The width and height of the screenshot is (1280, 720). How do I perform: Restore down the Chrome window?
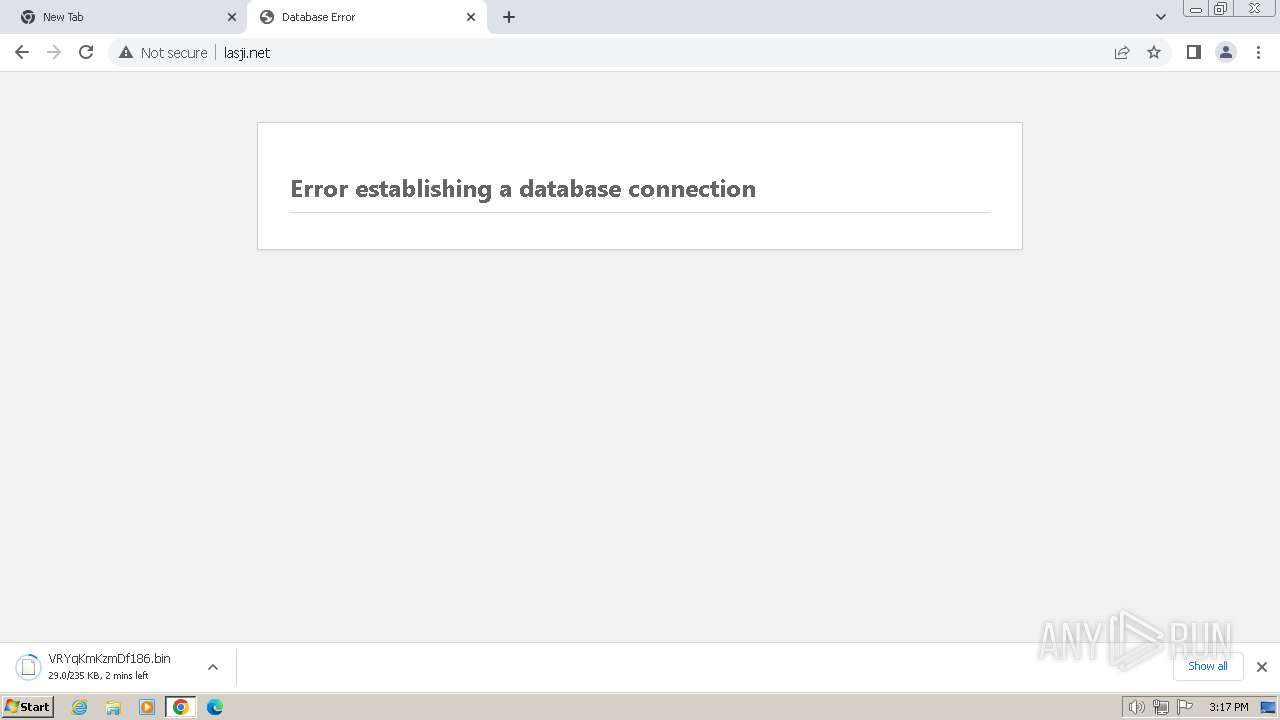tap(1221, 9)
